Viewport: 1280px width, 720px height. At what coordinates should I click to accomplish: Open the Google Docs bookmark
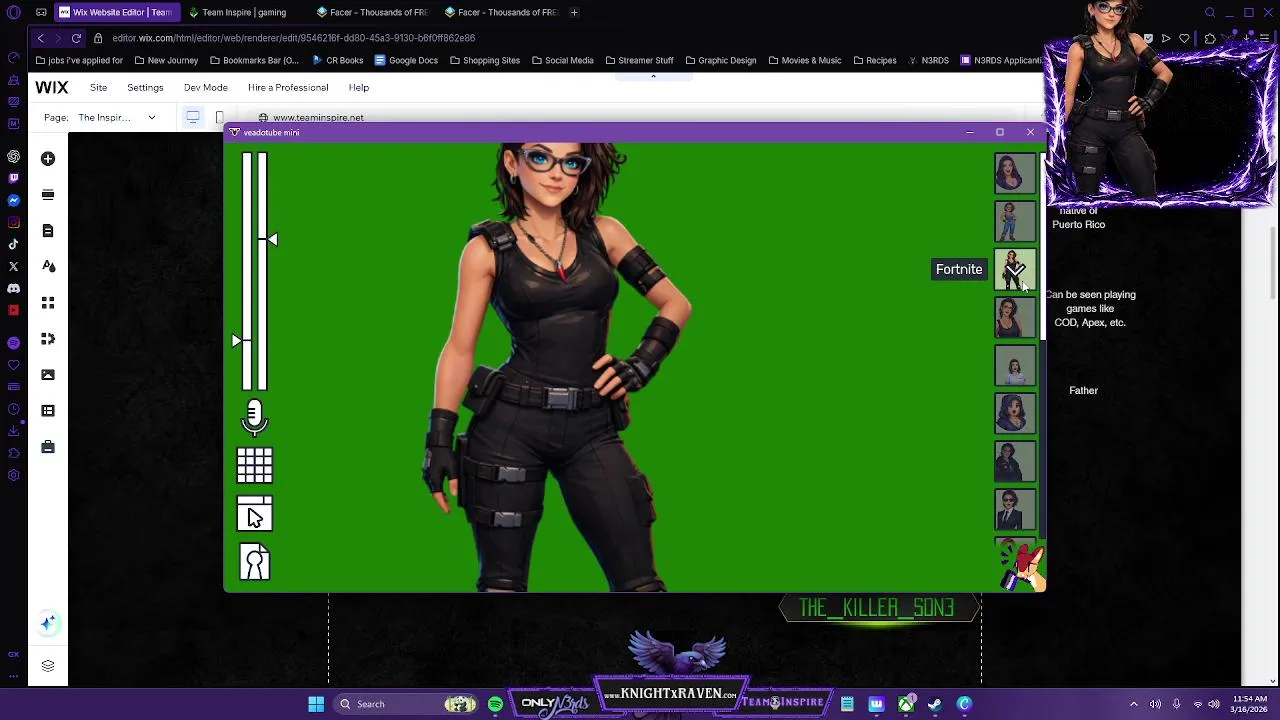406,60
